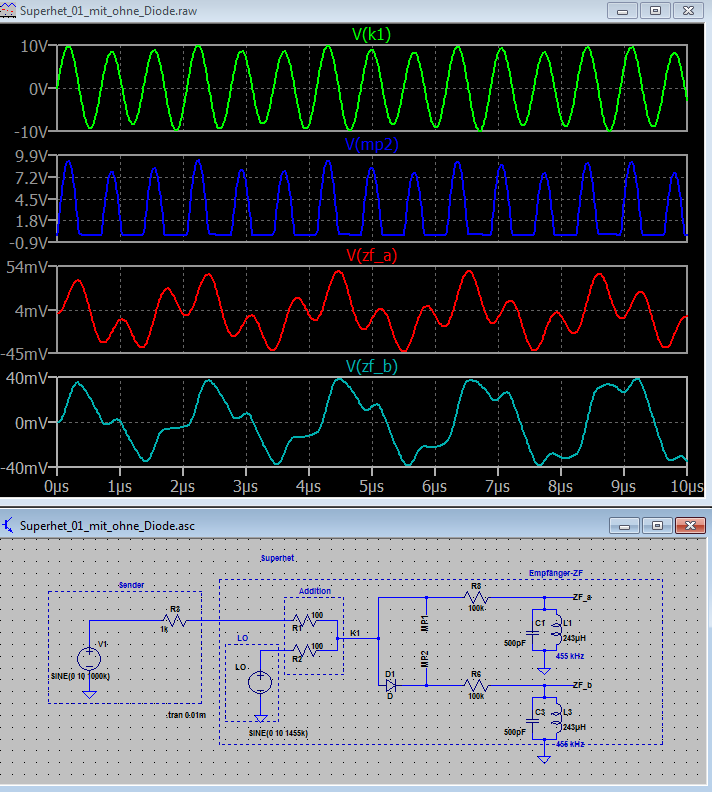Select the V1 voltage source symbol
The height and width of the screenshot is (792, 712).
89,657
